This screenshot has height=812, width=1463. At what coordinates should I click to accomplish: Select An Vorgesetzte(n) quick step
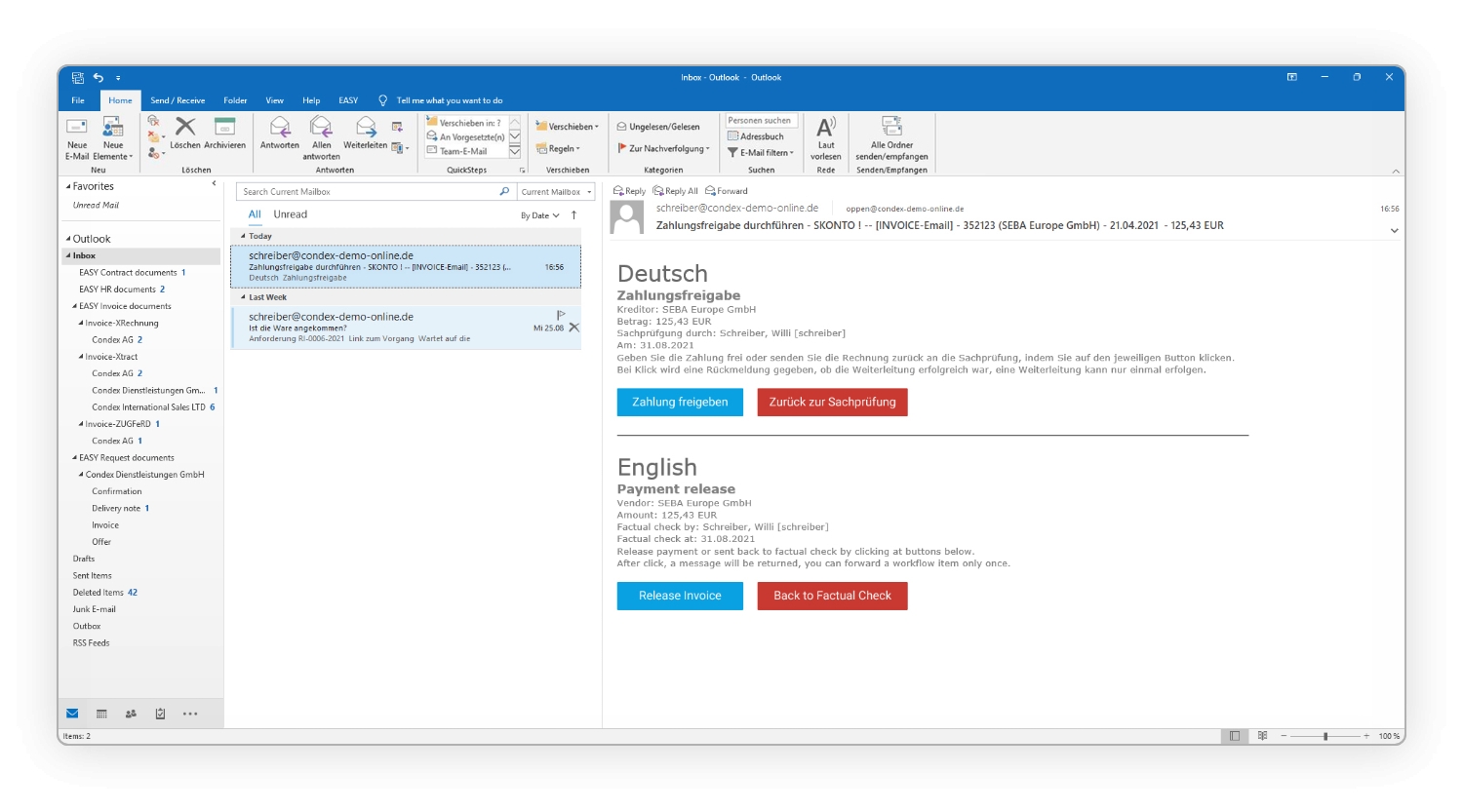(465, 137)
